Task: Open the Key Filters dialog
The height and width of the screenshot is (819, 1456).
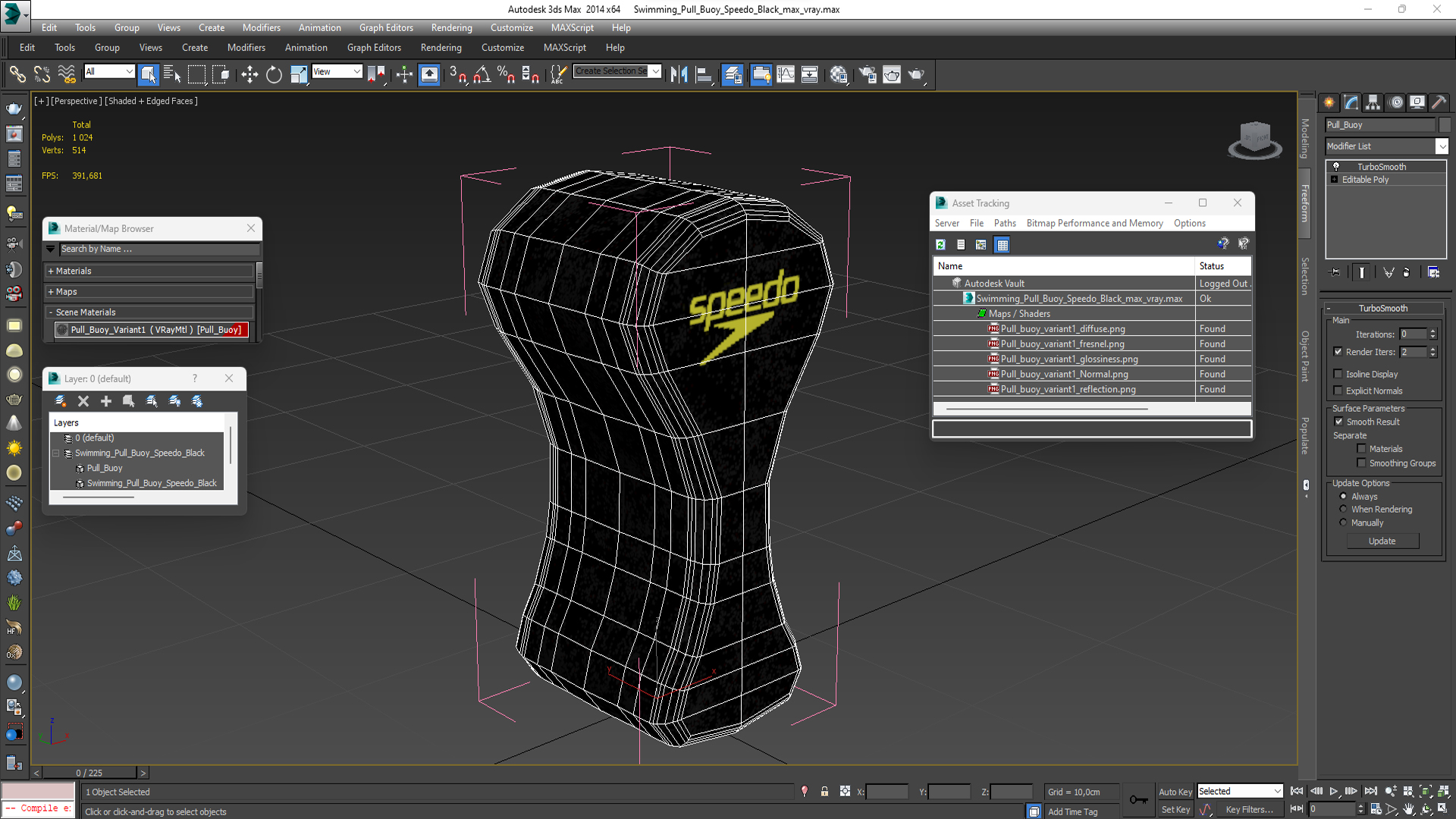Action: pos(1249,810)
